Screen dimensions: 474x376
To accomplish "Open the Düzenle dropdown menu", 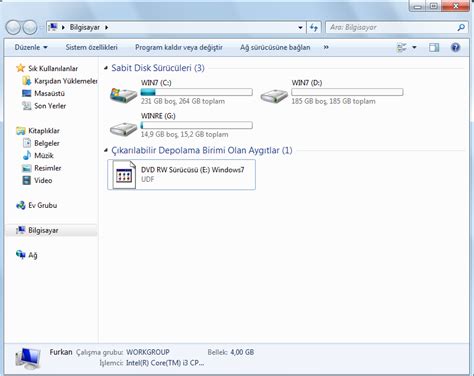I will (x=31, y=48).
